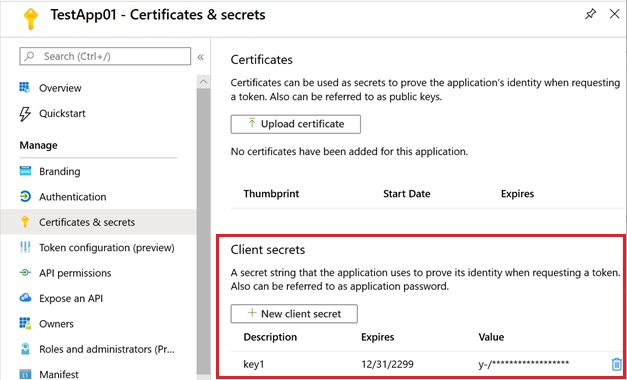Click the sidebar scrollbar thumb
Viewport: 627px width, 380px height.
204,231
